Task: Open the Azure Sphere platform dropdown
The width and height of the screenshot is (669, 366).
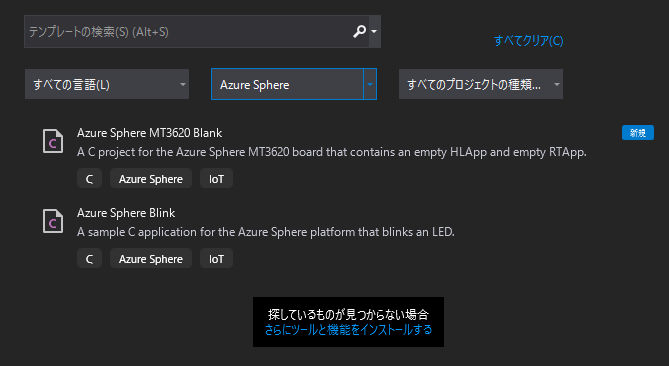Action: (x=294, y=84)
